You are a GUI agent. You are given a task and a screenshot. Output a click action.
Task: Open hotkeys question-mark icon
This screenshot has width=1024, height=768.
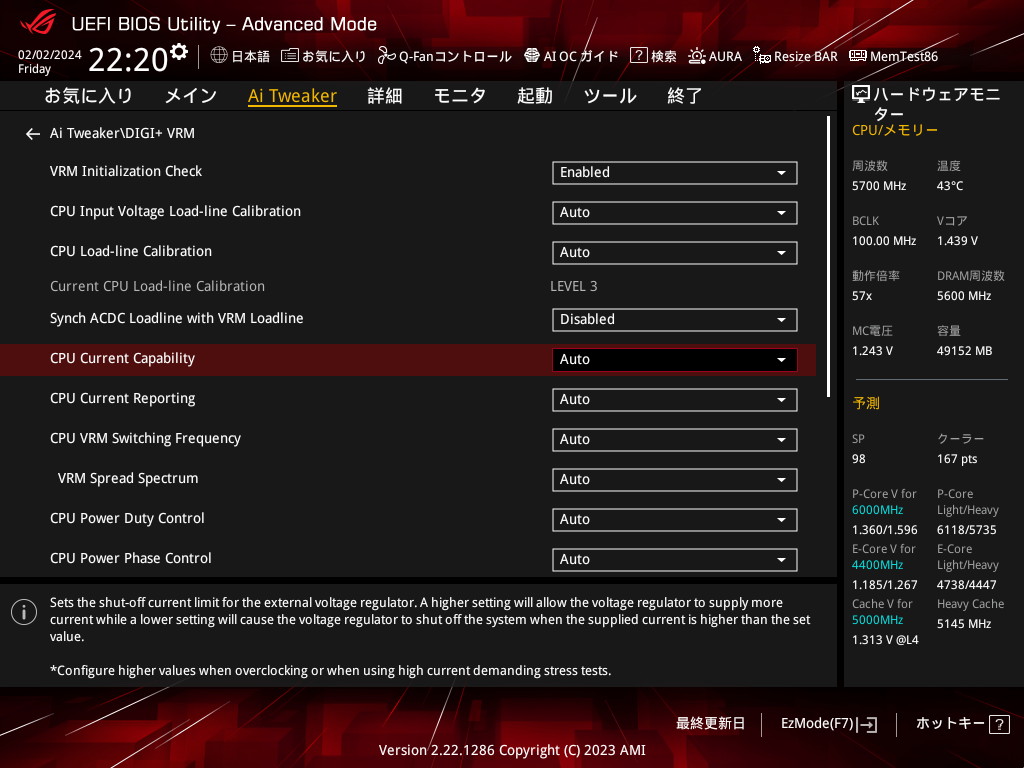(999, 724)
